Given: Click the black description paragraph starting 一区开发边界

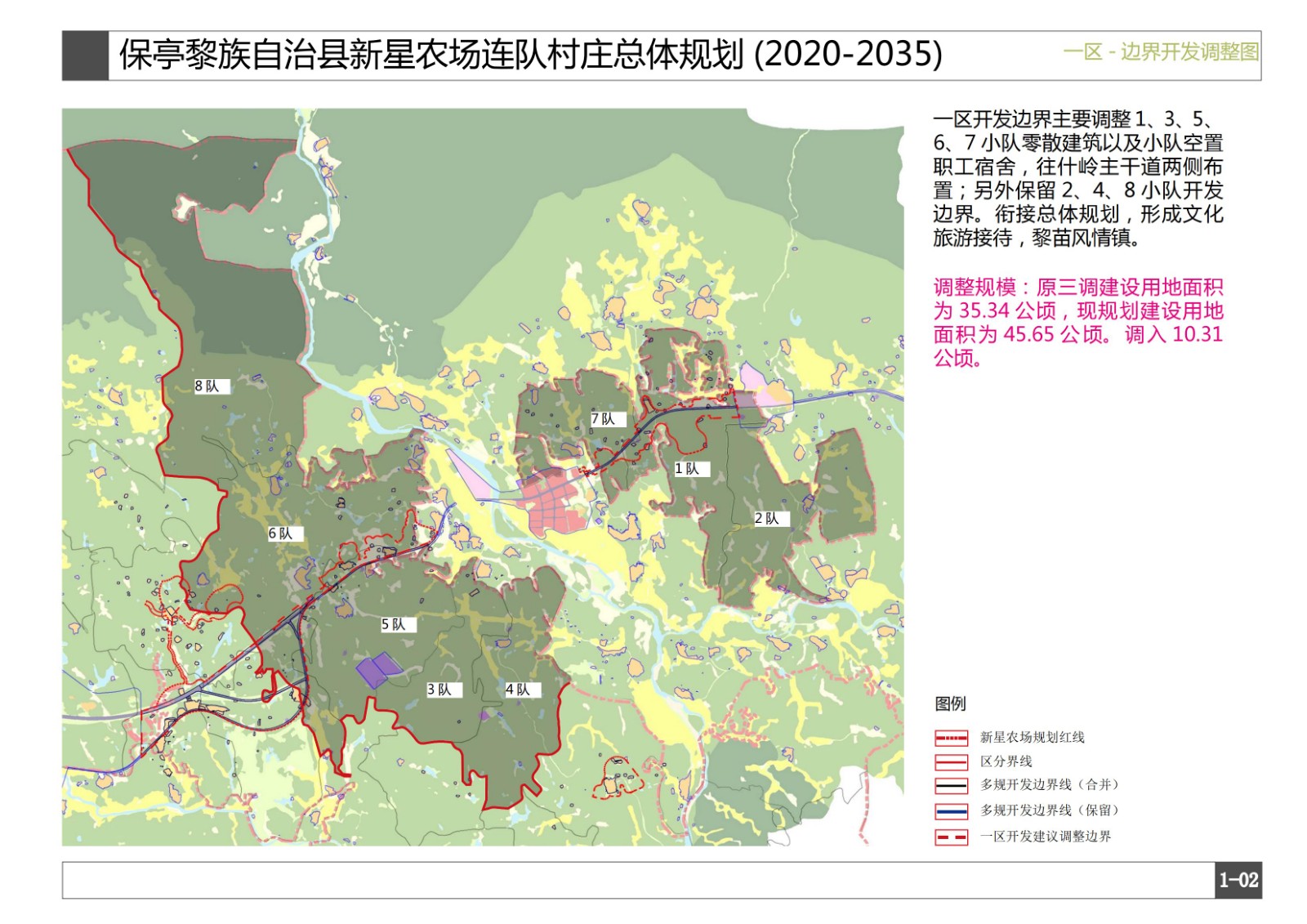Looking at the screenshot, I should [x=1078, y=178].
